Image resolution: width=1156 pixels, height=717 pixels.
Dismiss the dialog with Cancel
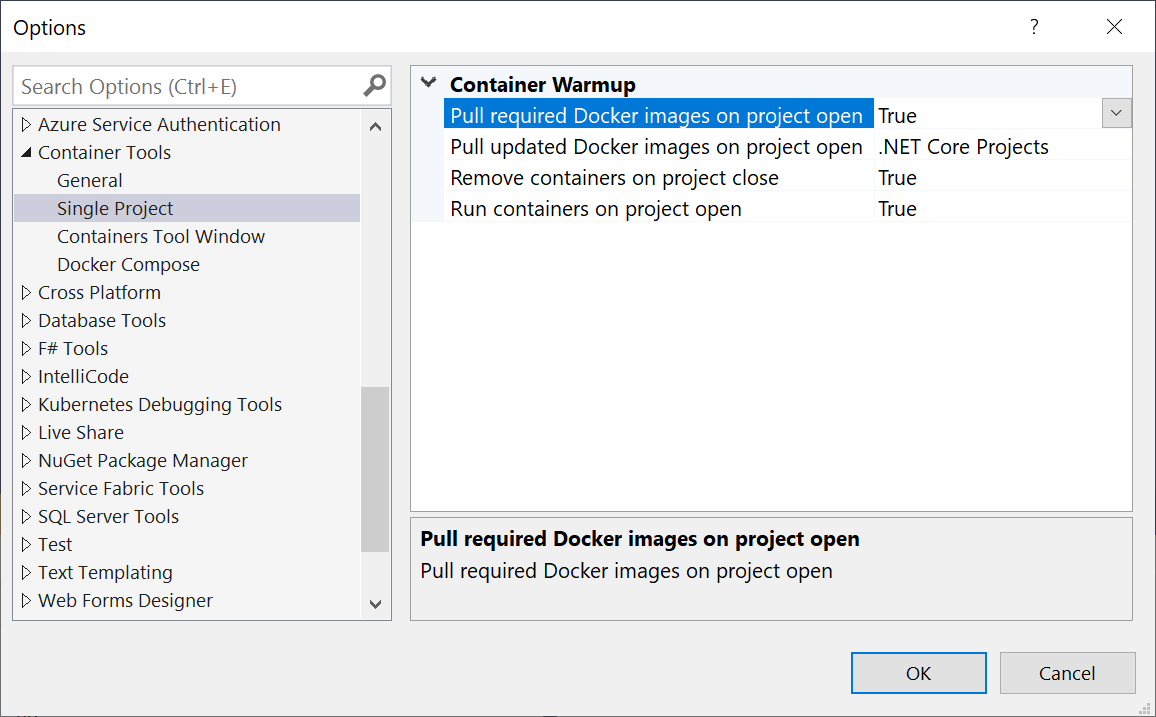1067,673
